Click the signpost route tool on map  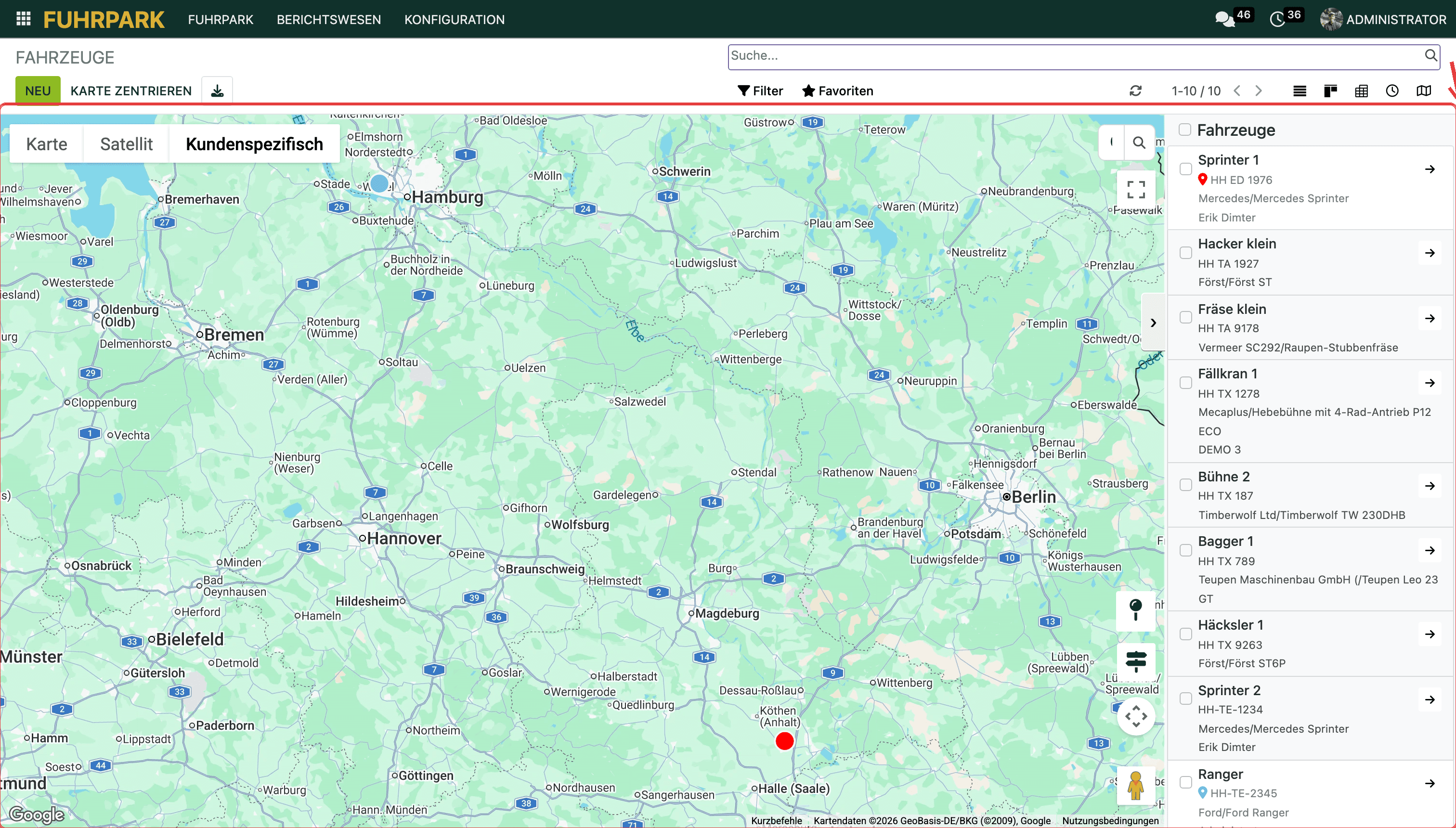click(1136, 662)
